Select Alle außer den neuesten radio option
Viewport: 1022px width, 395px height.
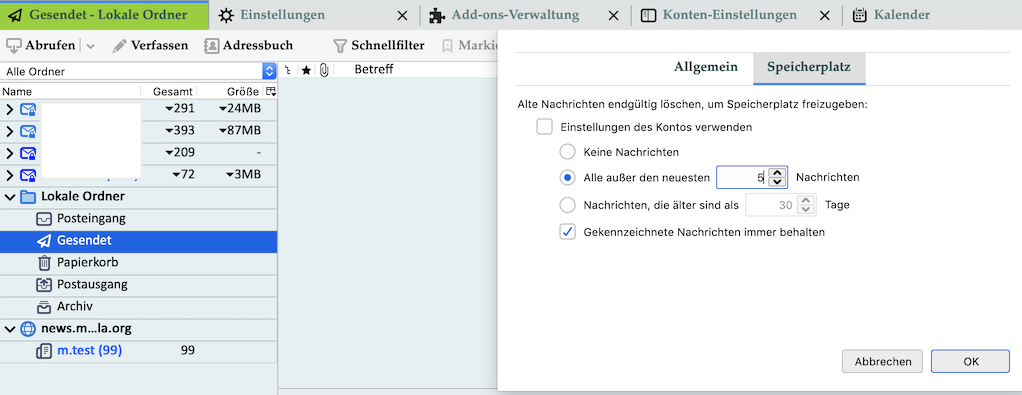point(568,177)
